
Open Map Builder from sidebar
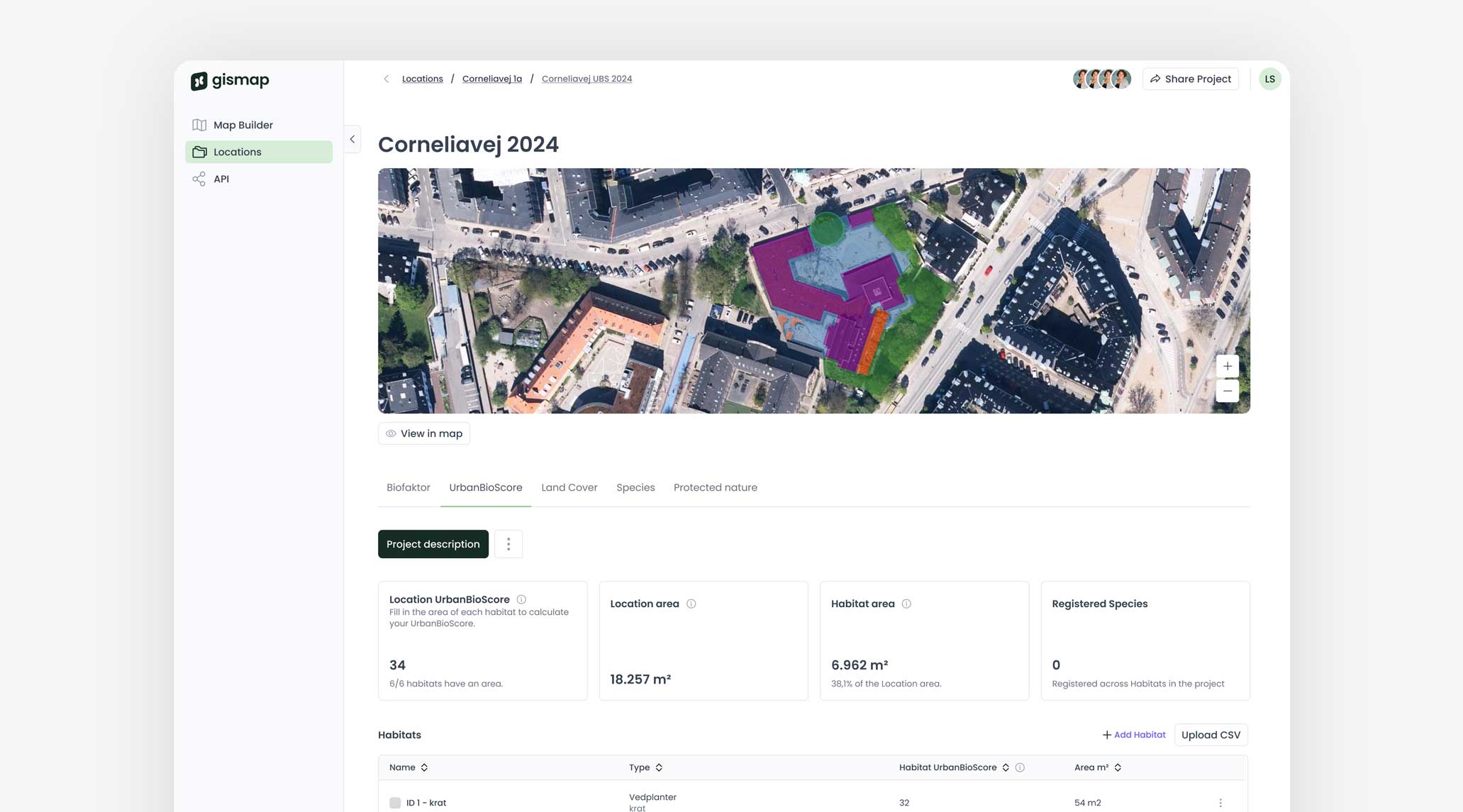coord(243,125)
